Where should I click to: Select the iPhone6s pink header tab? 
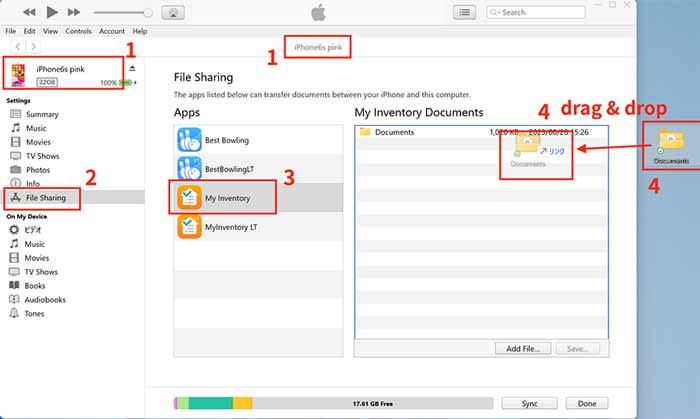318,47
